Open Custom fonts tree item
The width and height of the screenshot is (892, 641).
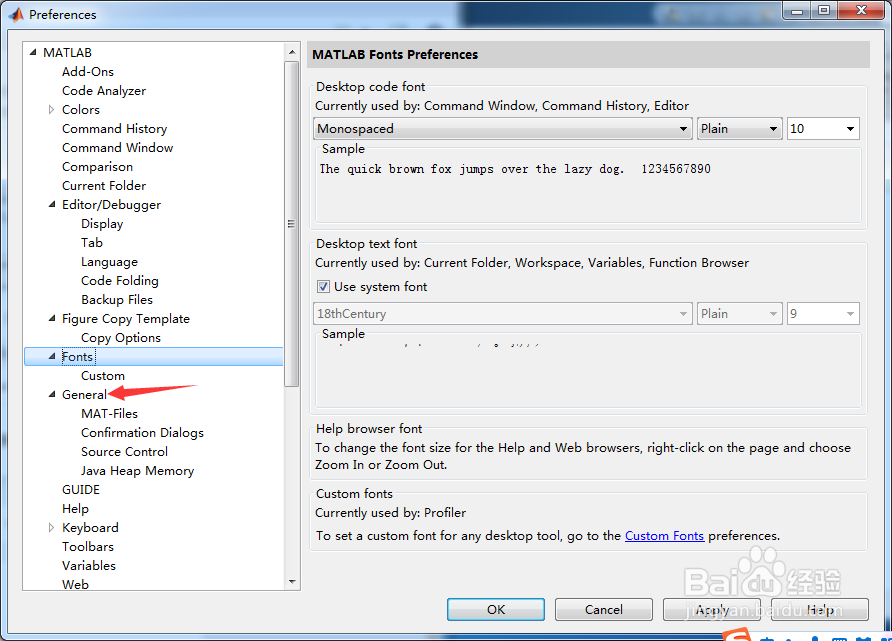pos(102,375)
